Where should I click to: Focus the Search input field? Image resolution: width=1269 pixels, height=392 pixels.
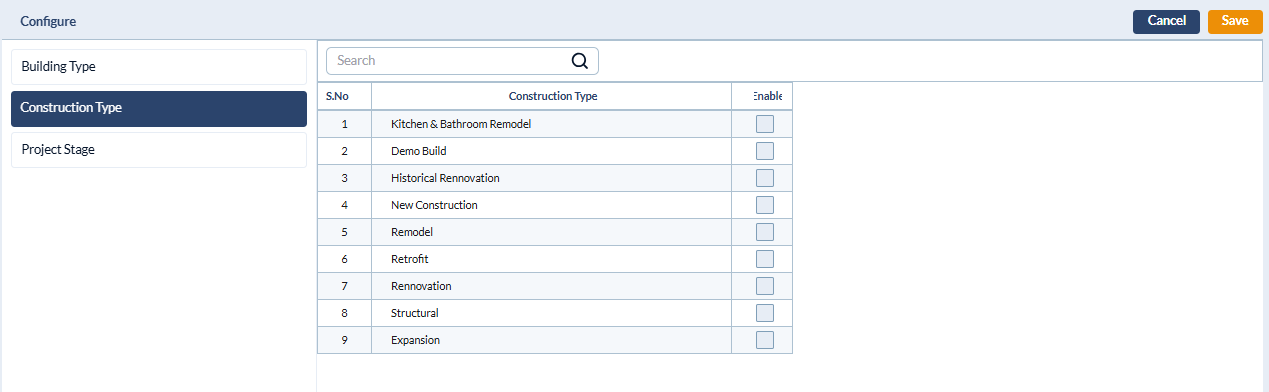pos(462,61)
